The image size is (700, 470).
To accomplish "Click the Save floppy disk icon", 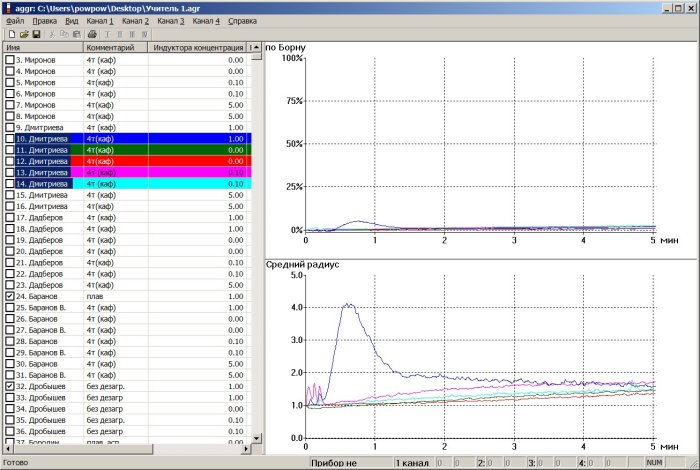I will click(36, 34).
